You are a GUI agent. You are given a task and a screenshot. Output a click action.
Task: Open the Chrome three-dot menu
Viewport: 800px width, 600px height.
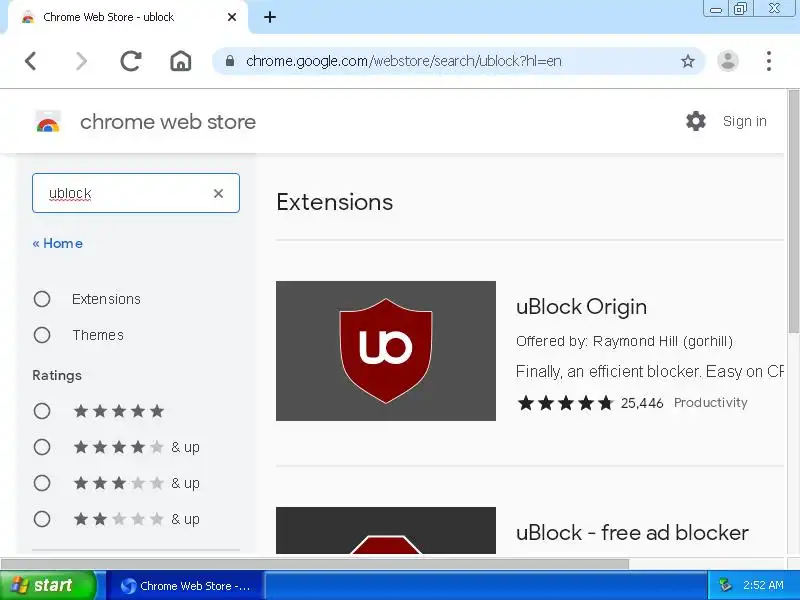click(x=768, y=61)
